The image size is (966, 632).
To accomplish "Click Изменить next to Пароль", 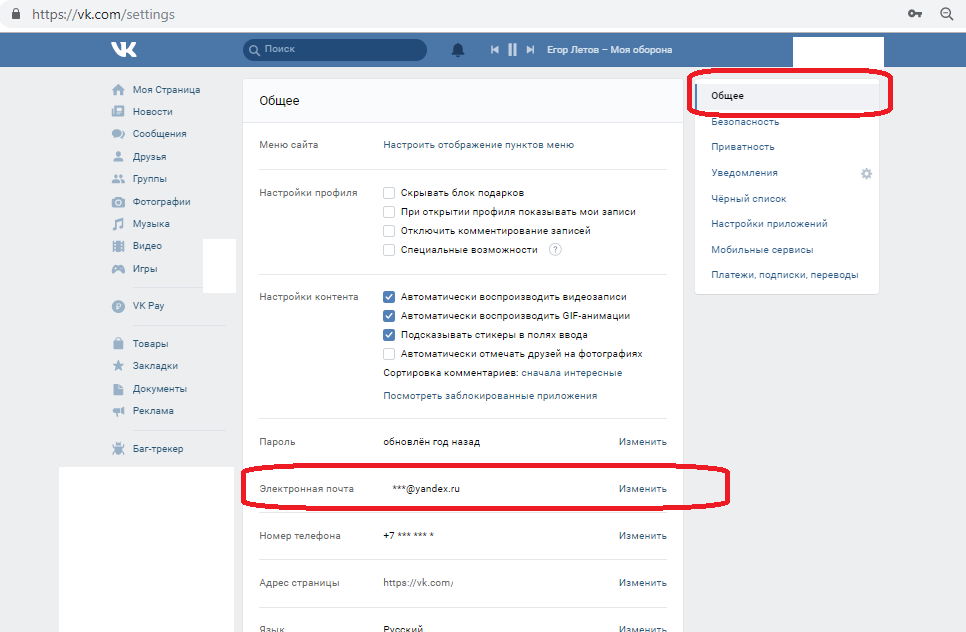I will pyautogui.click(x=643, y=442).
